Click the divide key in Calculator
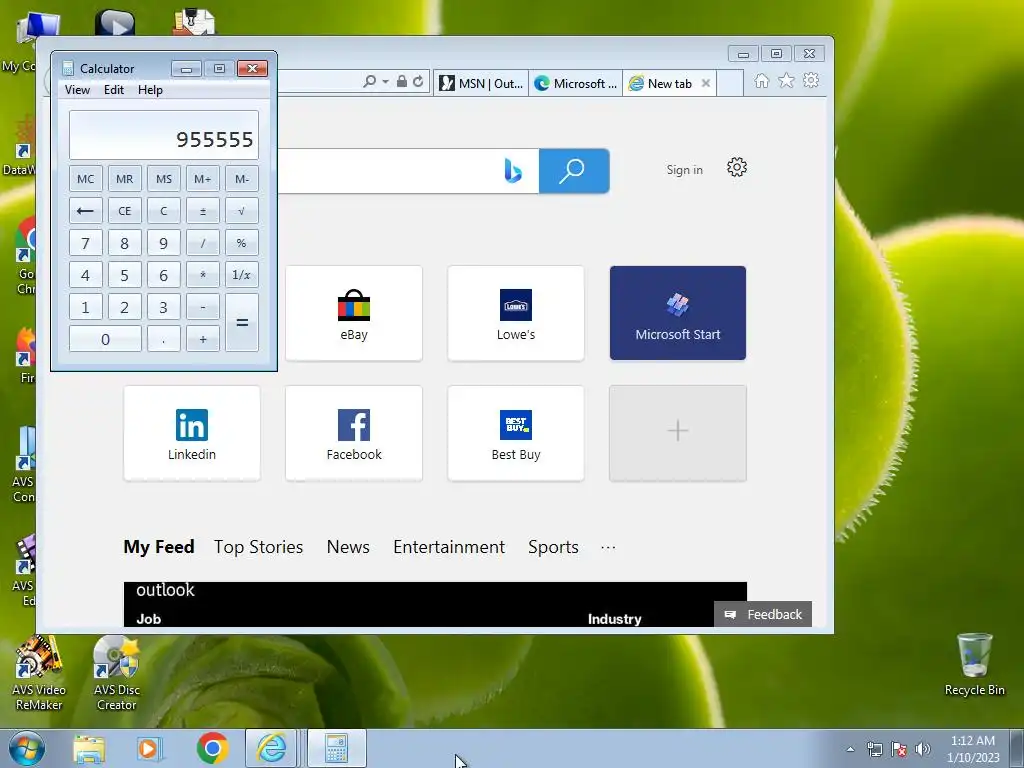This screenshot has width=1024, height=768. tap(202, 243)
